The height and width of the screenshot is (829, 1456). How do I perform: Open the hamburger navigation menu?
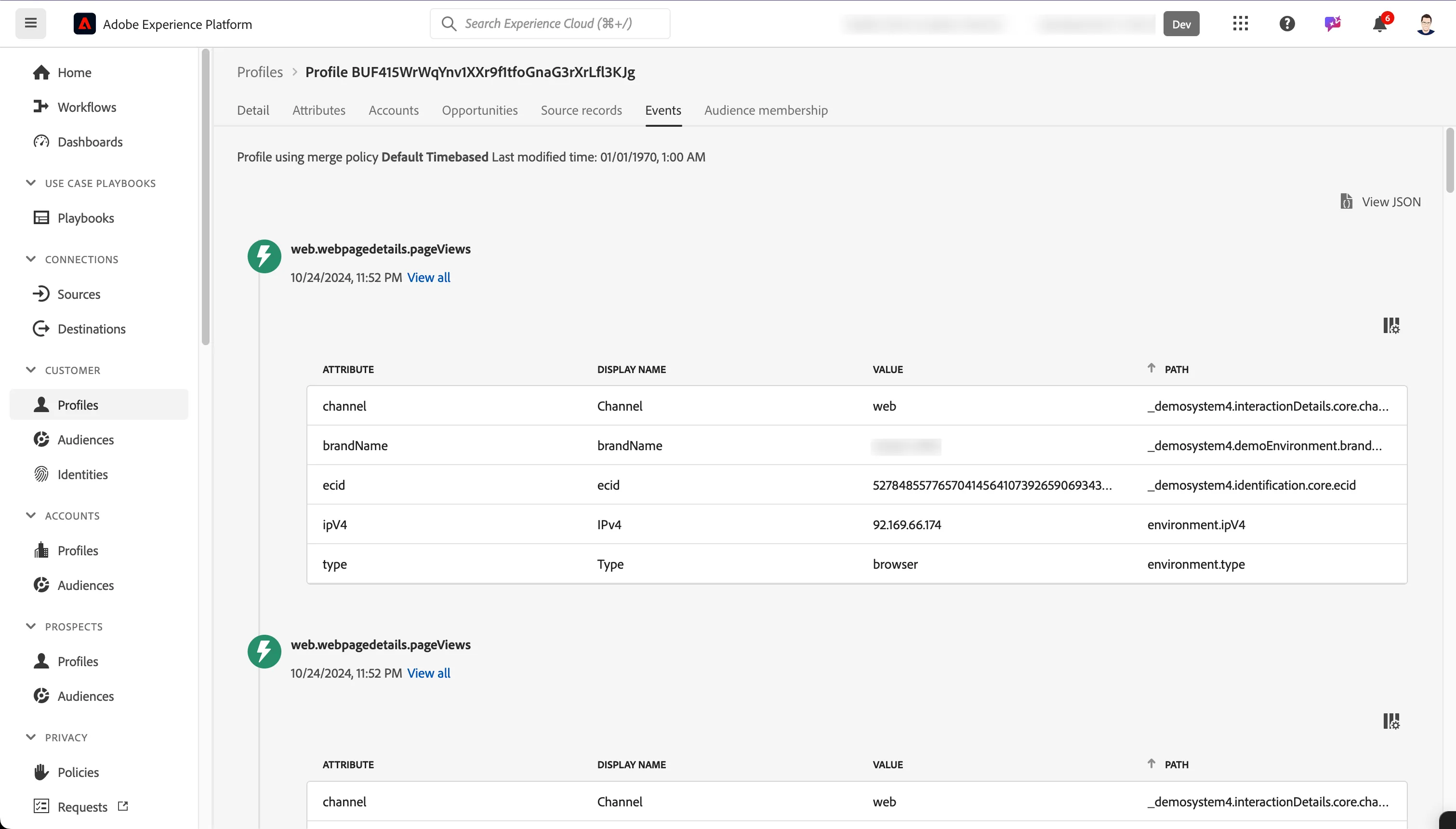click(x=31, y=23)
